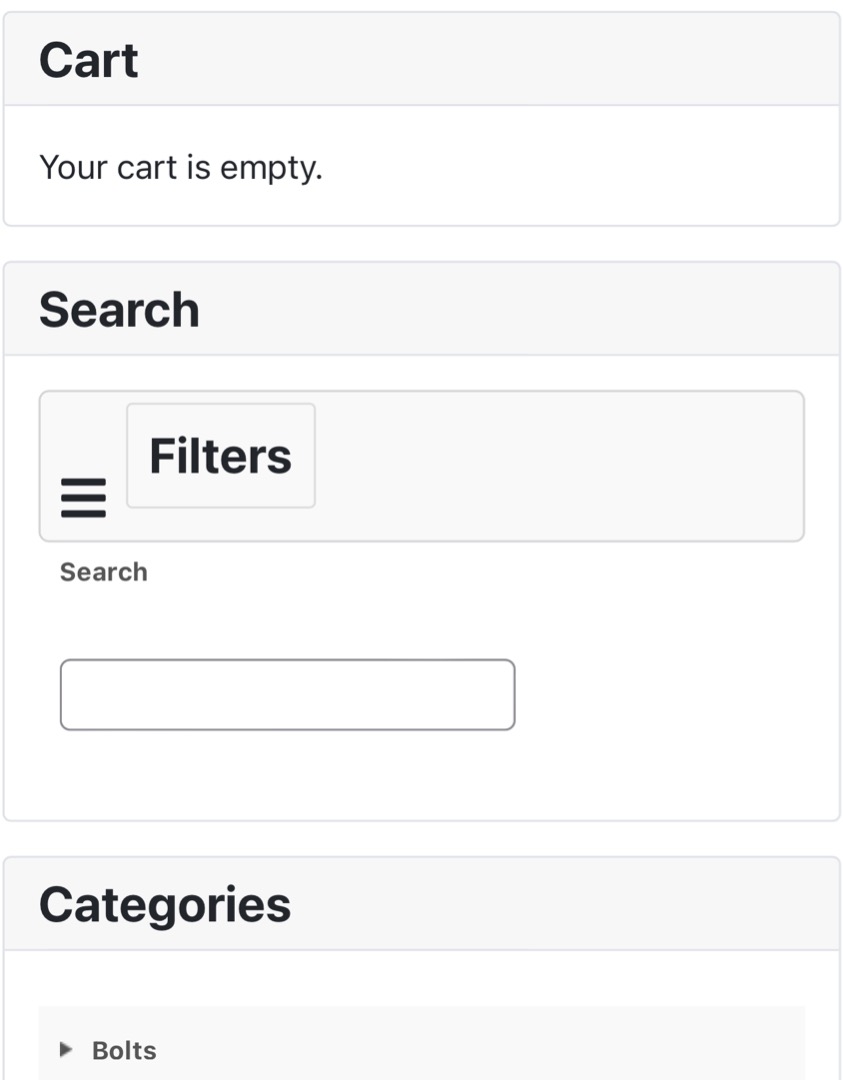Viewport: 843px width, 1080px height.
Task: Click the small Search field label
Action: pyautogui.click(x=103, y=572)
